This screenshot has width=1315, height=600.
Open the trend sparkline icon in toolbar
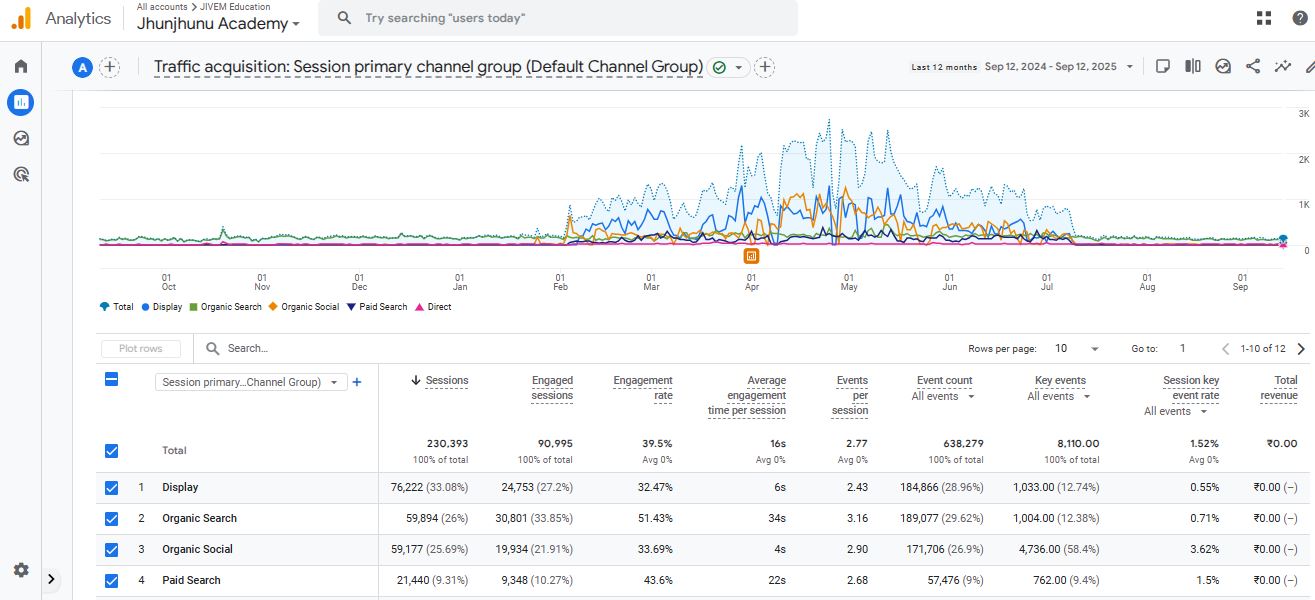tap(1283, 66)
